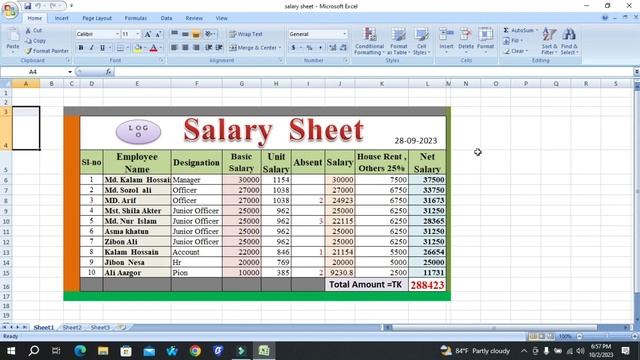Click the Insert Worksheet tab button

click(x=121, y=327)
